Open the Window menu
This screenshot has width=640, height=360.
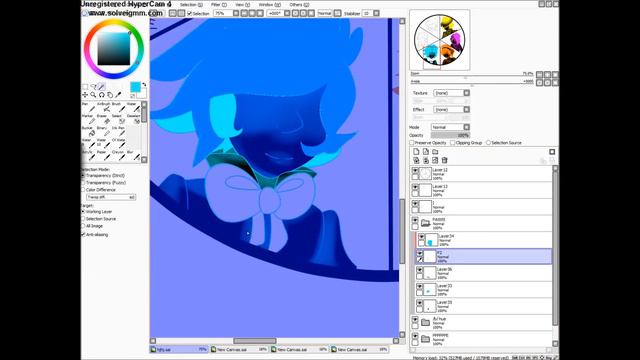tap(269, 4)
